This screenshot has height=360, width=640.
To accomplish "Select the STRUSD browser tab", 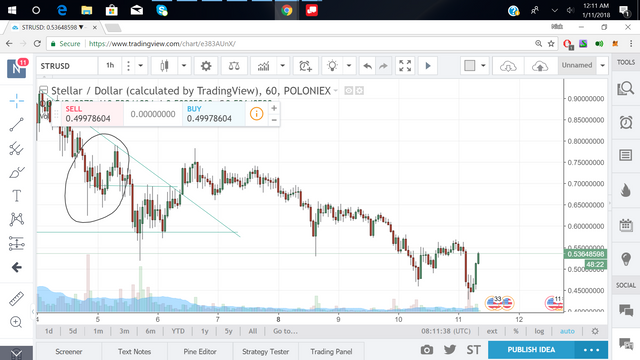I will pos(52,27).
